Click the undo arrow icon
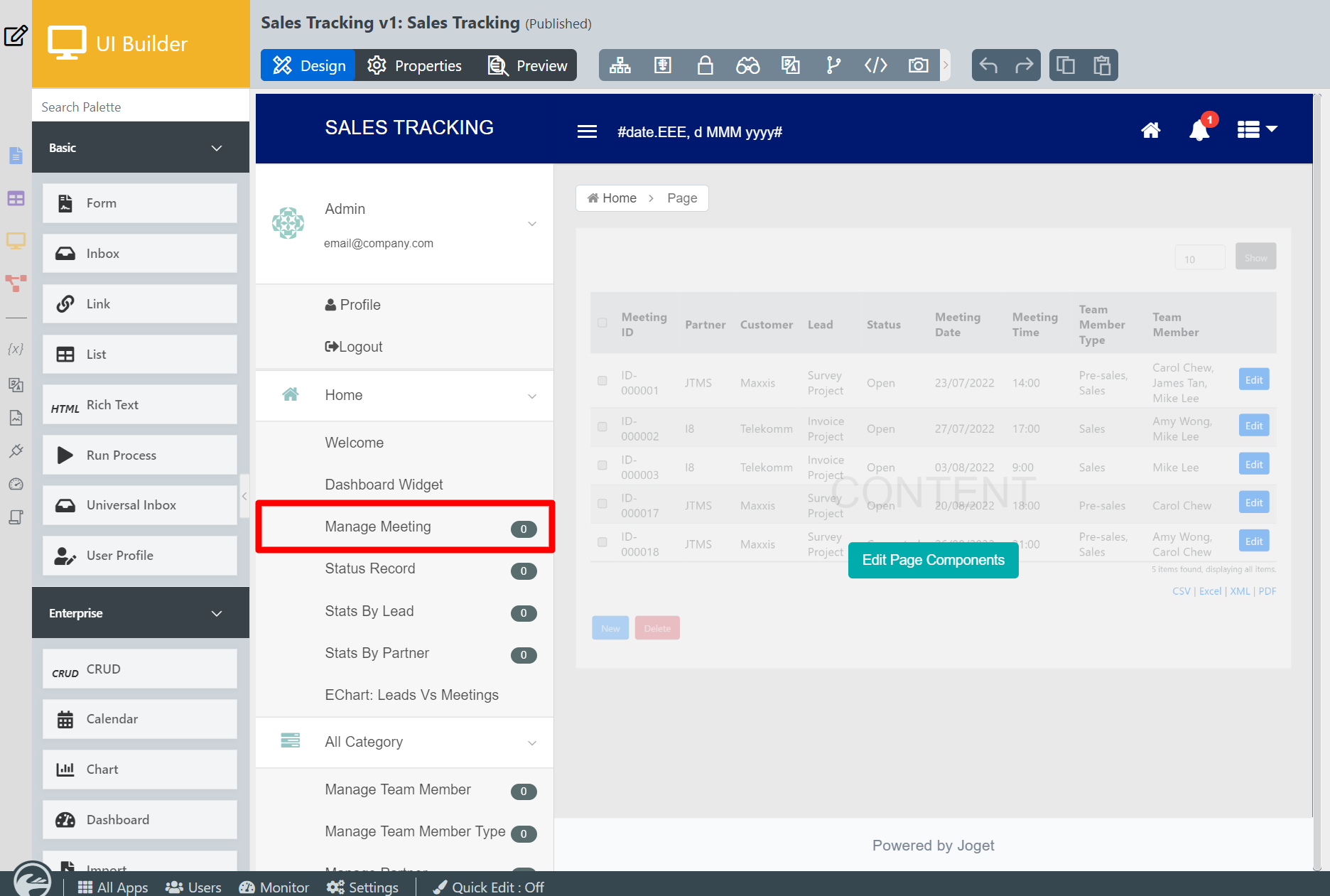The height and width of the screenshot is (896, 1330). (988, 65)
